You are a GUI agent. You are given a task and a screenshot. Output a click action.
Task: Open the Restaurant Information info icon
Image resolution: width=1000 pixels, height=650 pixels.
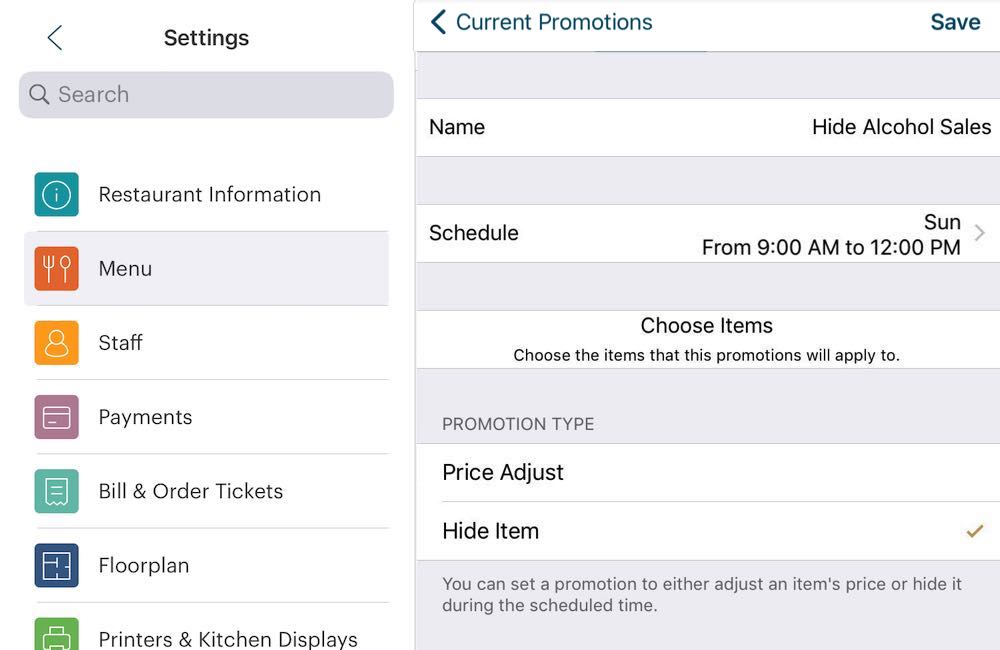56,194
